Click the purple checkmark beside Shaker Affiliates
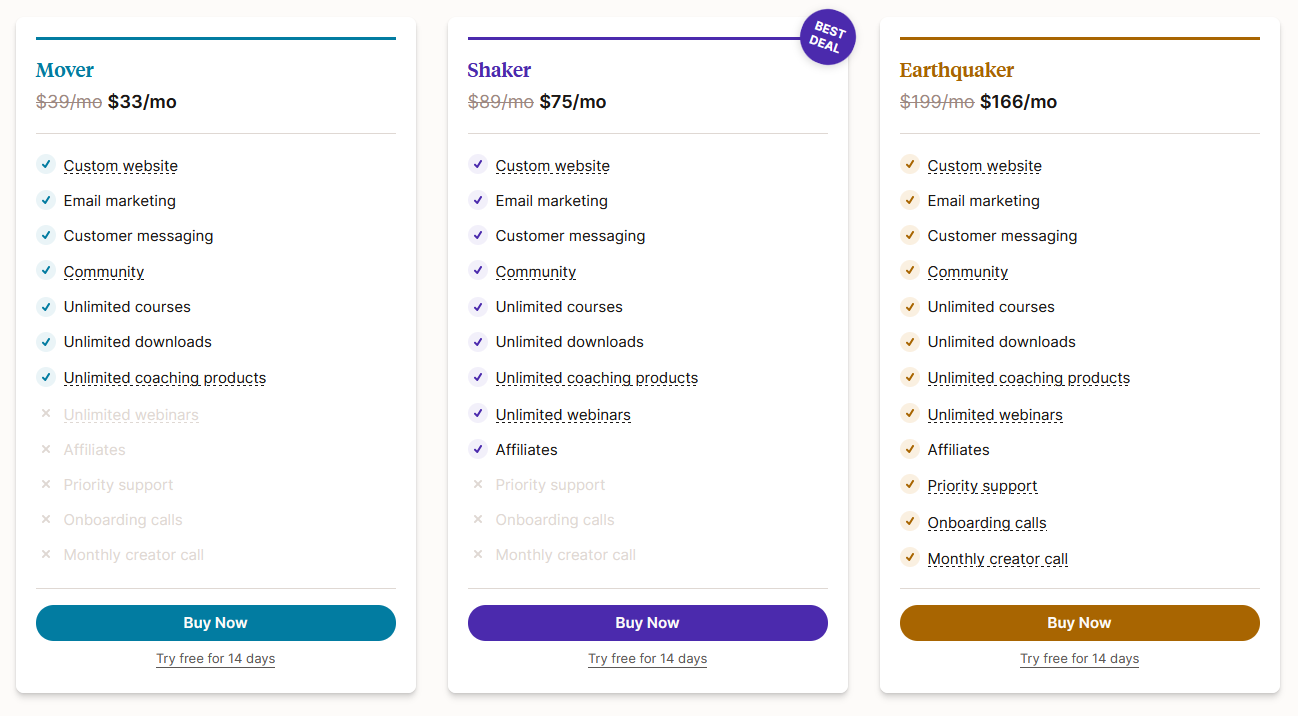Screen dimensions: 1298x716 [477, 449]
